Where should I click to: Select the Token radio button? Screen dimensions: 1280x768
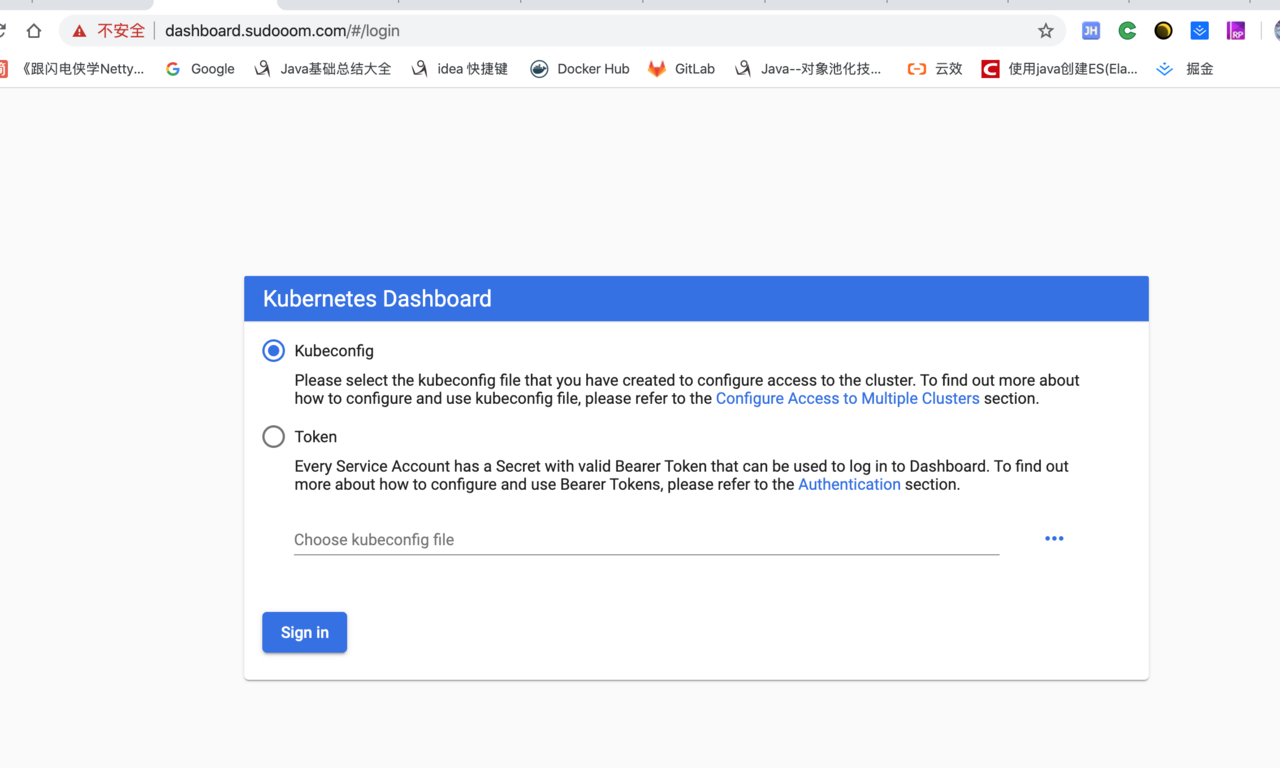pyautogui.click(x=273, y=437)
